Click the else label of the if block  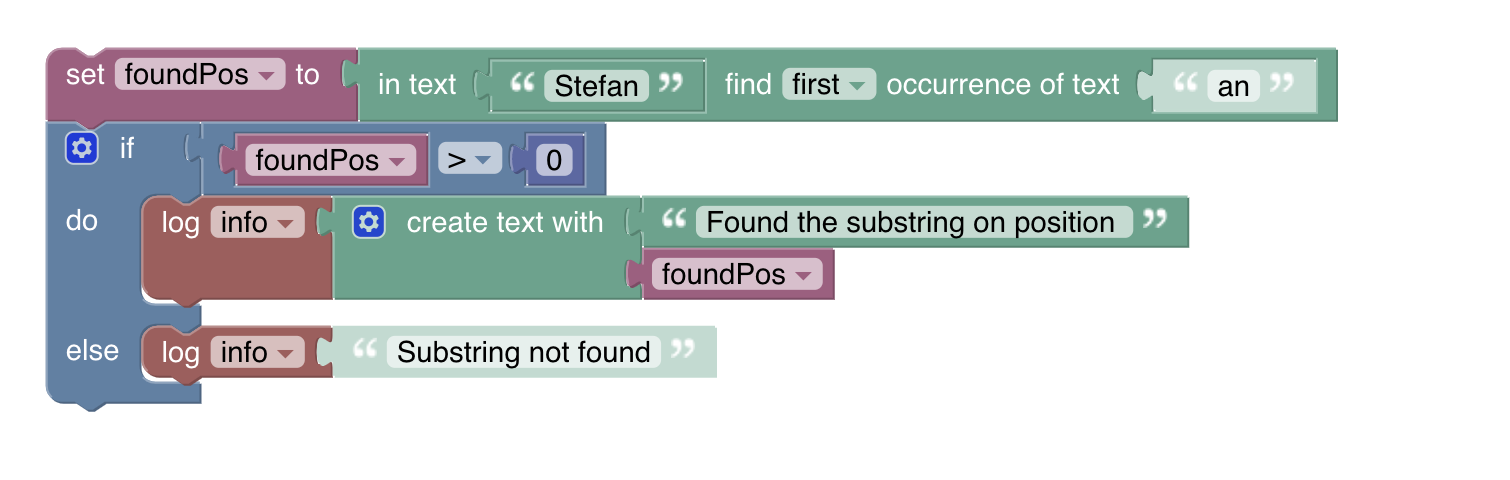pyautogui.click(x=92, y=351)
